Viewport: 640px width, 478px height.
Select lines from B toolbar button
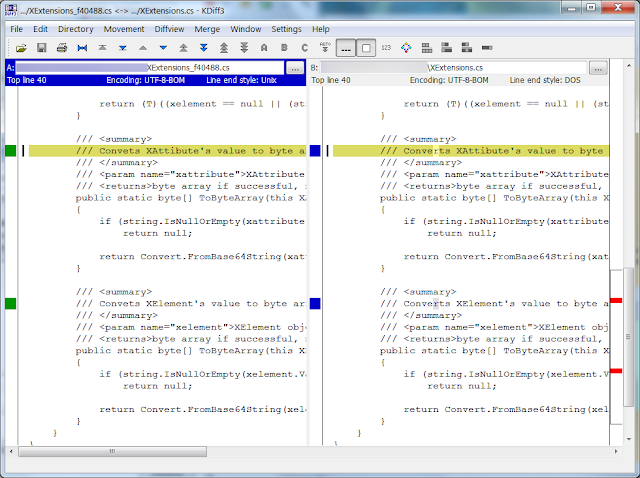(x=284, y=48)
